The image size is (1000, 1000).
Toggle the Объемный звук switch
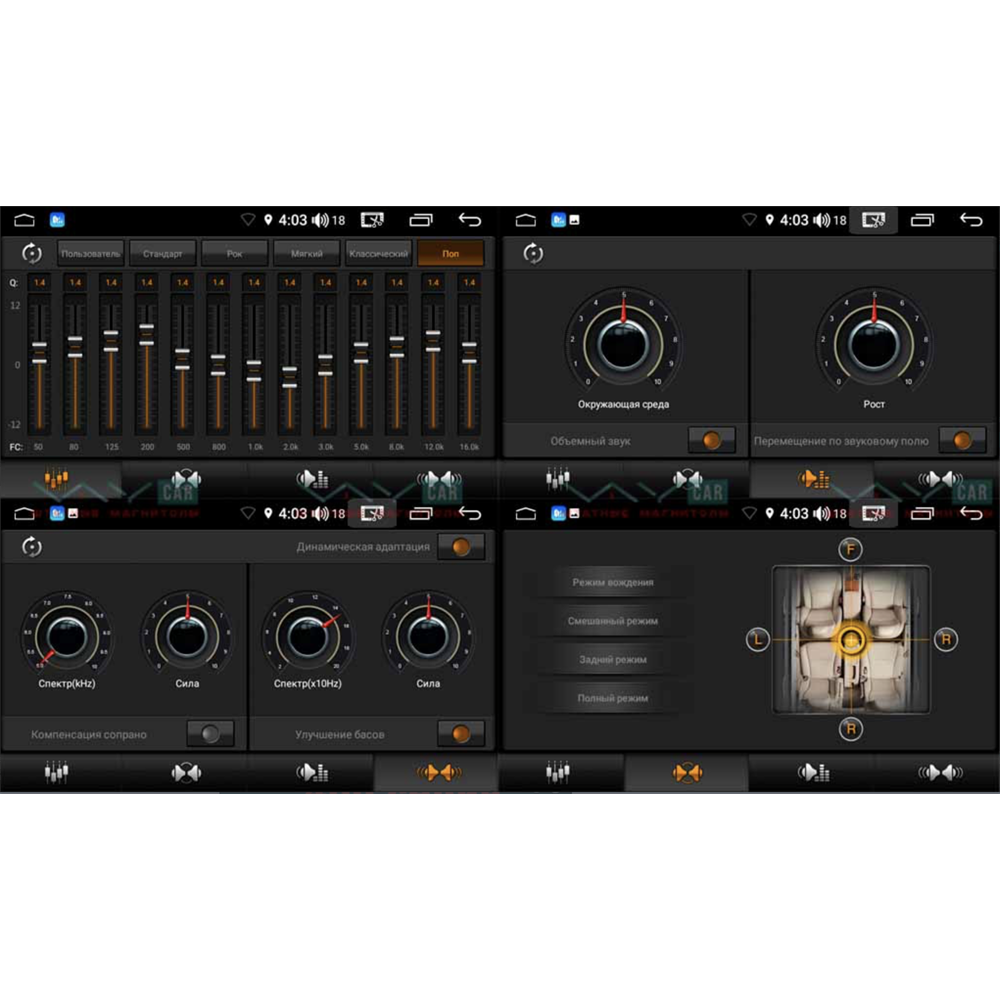(712, 440)
